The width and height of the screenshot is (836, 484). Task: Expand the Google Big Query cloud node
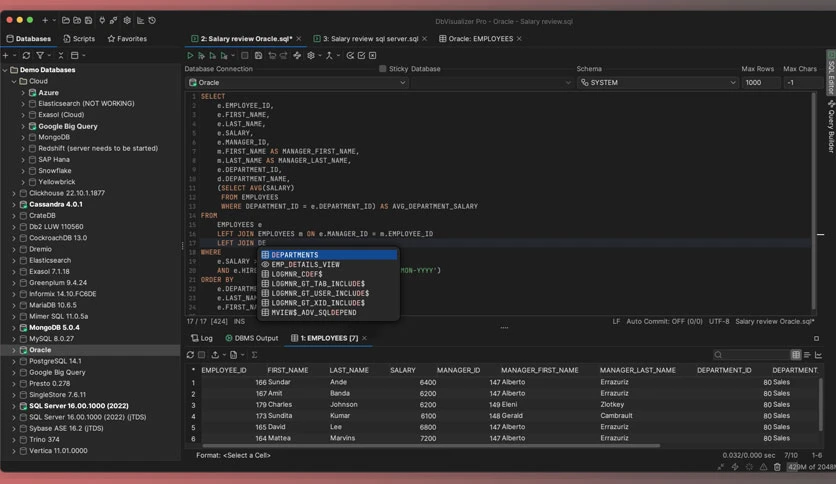tap(23, 126)
